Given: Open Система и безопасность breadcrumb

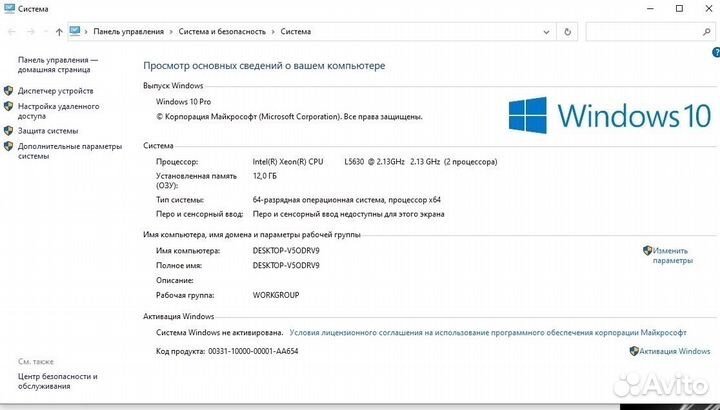Looking at the screenshot, I should (222, 32).
